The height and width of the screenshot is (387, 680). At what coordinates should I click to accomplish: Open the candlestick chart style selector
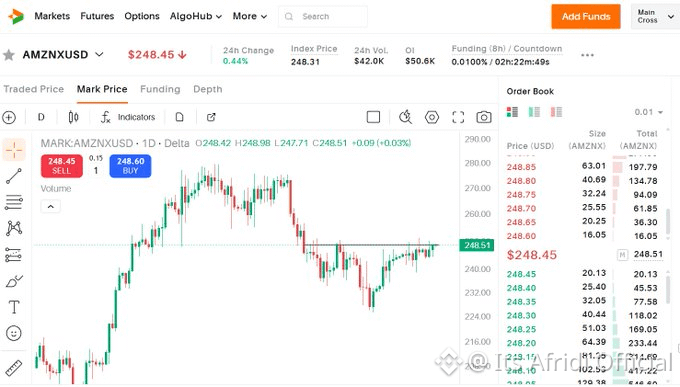74,117
